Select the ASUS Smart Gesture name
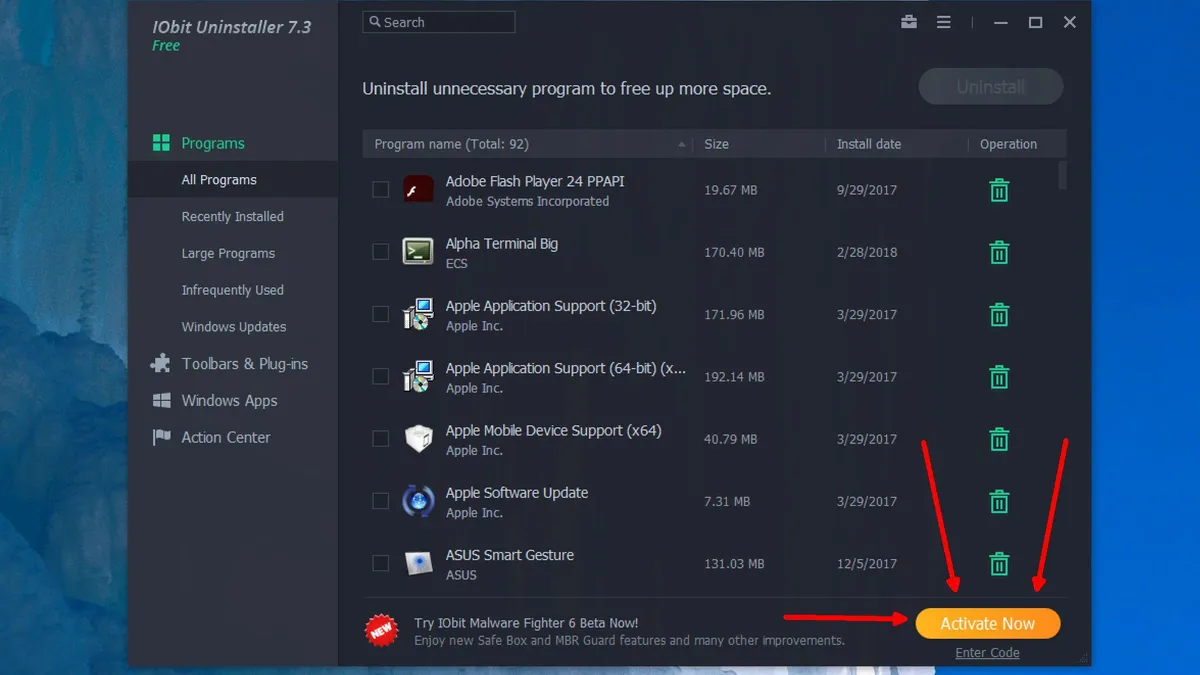This screenshot has width=1200, height=675. click(510, 555)
